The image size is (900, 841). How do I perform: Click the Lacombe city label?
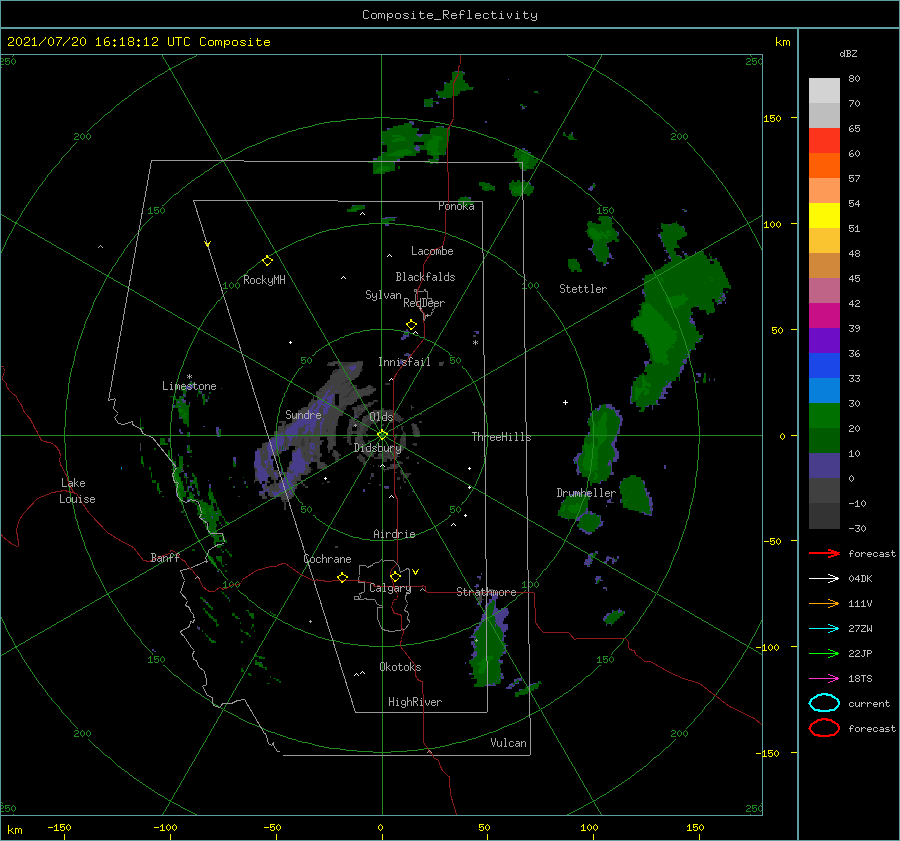[x=432, y=251]
